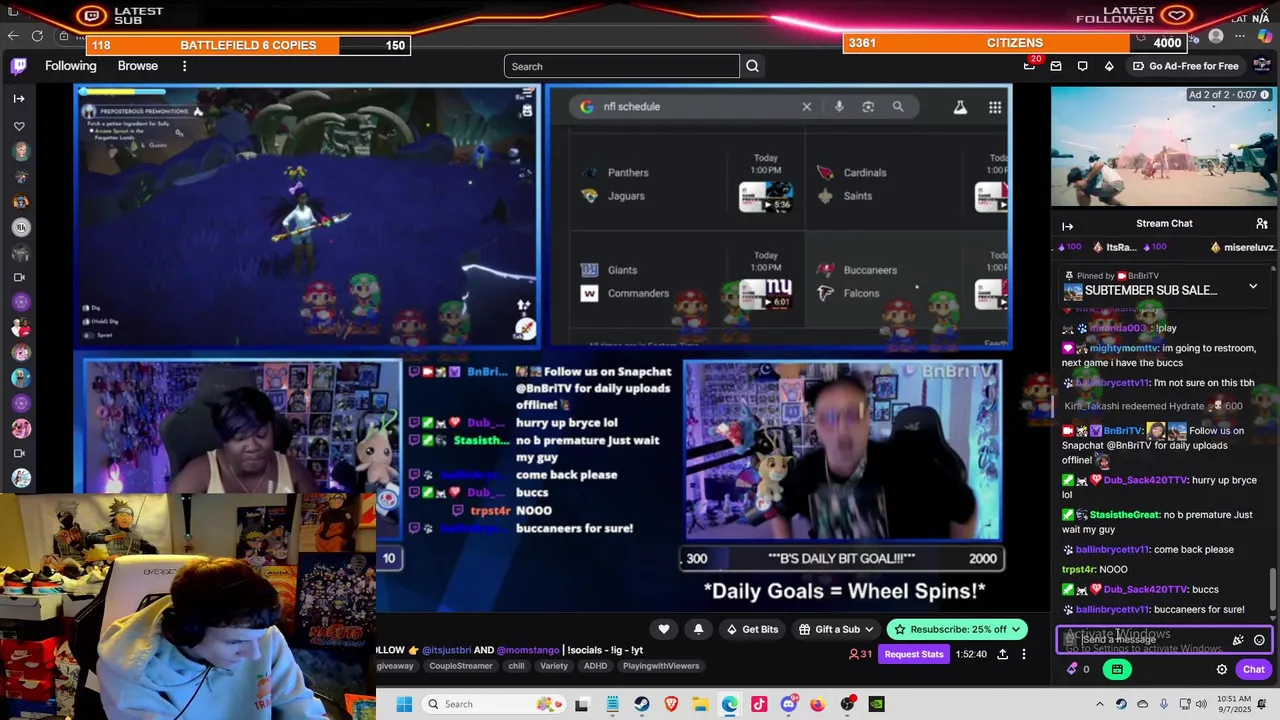Screen dimensions: 1280x720
Task: Open Steam from the taskbar
Action: [x=641, y=704]
